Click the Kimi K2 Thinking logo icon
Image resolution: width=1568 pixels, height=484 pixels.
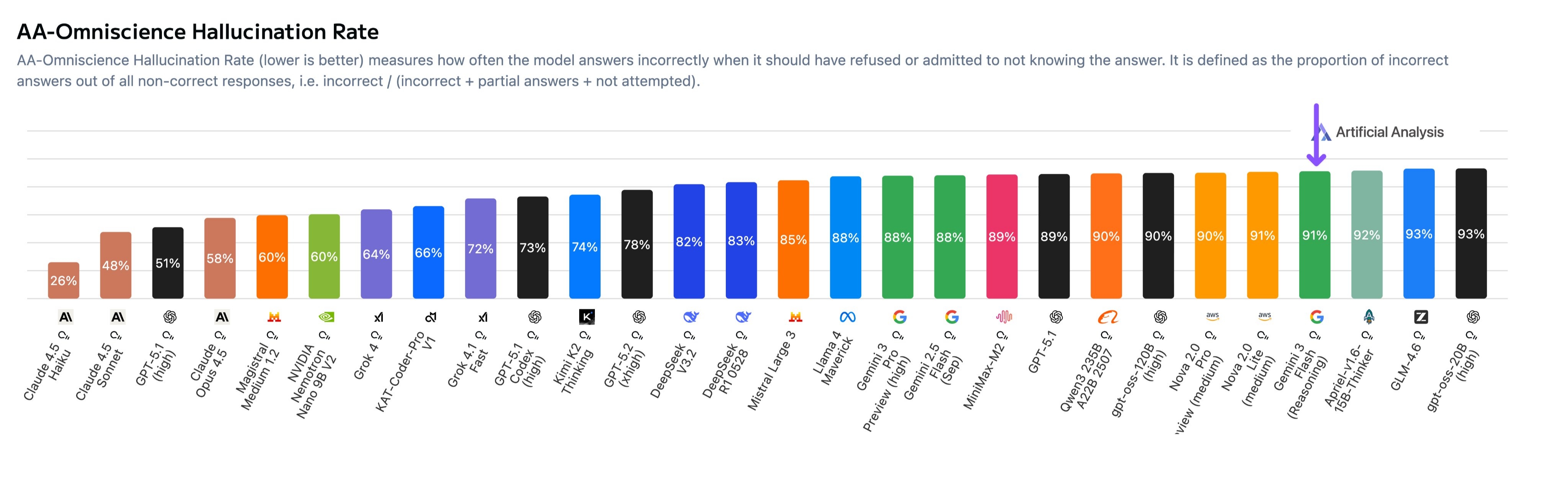(x=586, y=317)
